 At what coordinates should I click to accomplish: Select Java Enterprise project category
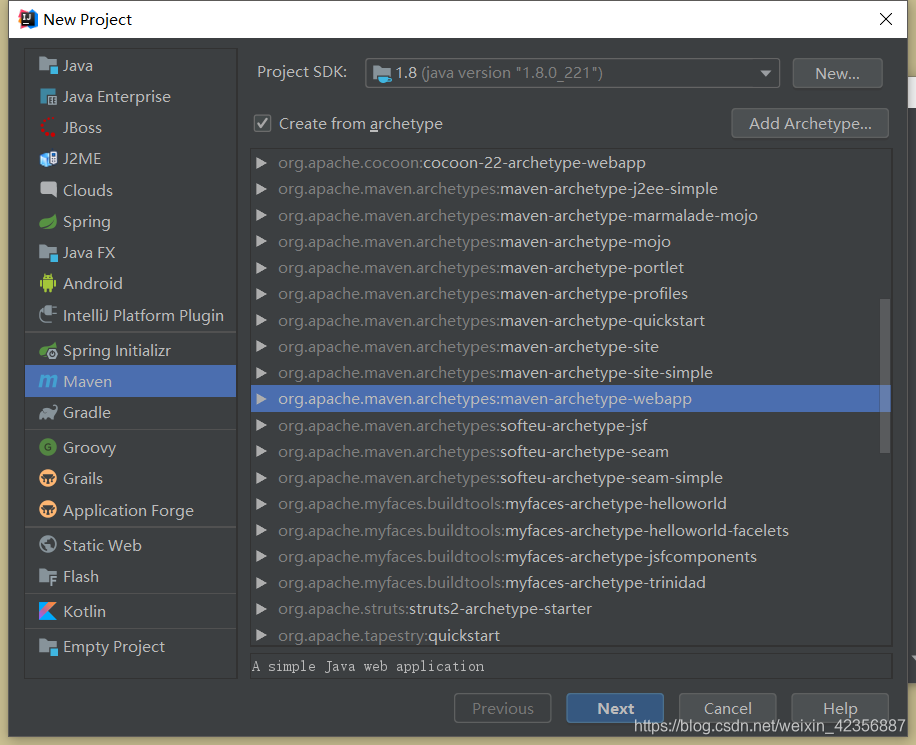point(117,96)
